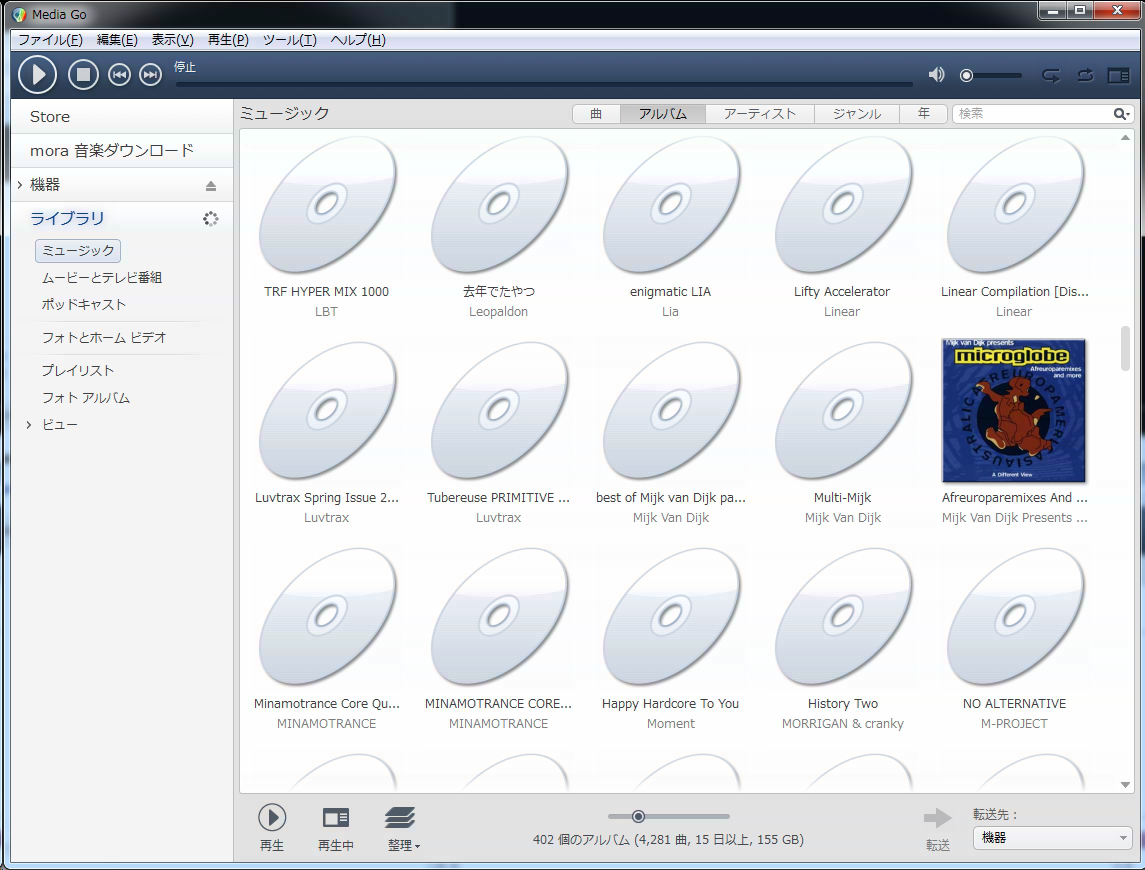1145x870 pixels.
Task: Click the ライブラリ heading
Action: (67, 218)
